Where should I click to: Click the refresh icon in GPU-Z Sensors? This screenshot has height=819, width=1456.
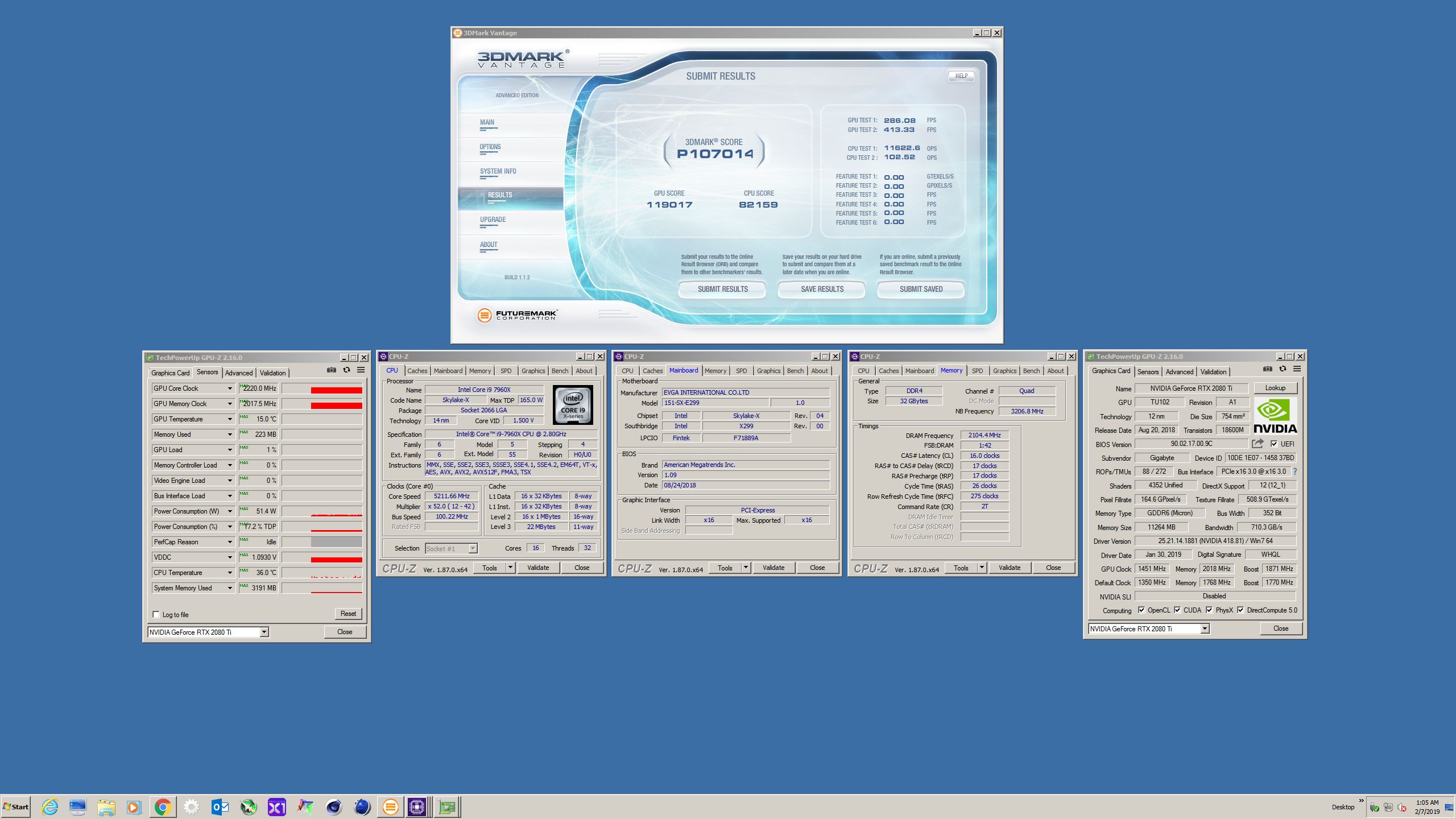coord(346,370)
